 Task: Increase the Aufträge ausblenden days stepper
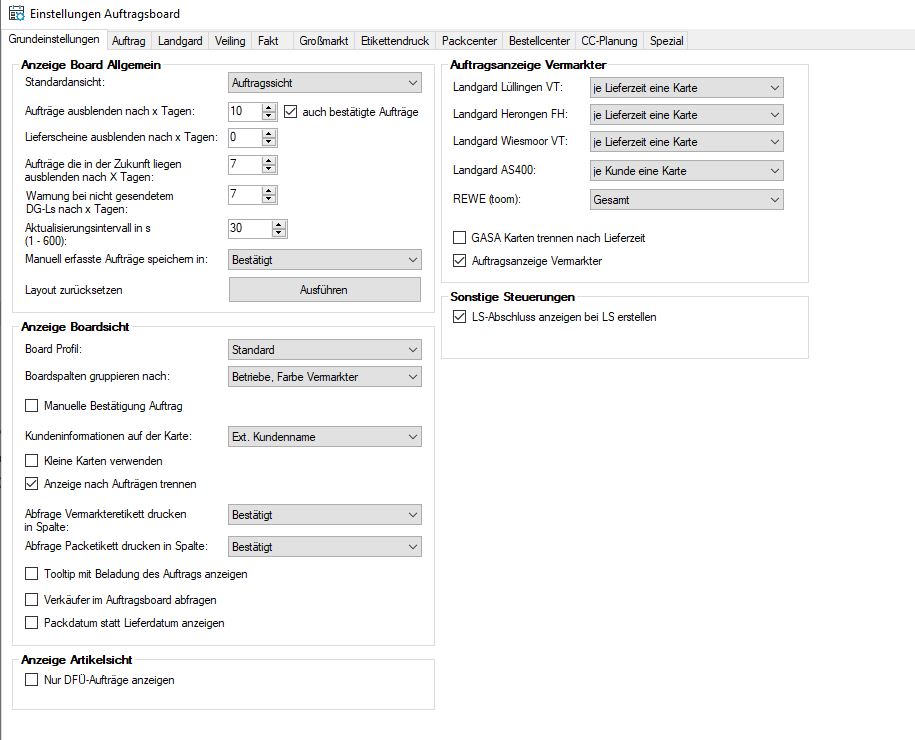click(x=269, y=107)
